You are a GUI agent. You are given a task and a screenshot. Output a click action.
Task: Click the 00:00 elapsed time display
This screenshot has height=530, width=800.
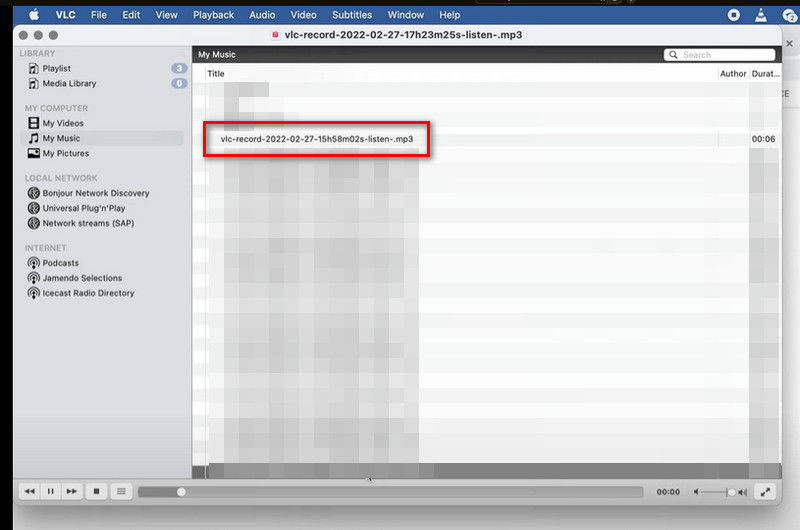(x=668, y=492)
